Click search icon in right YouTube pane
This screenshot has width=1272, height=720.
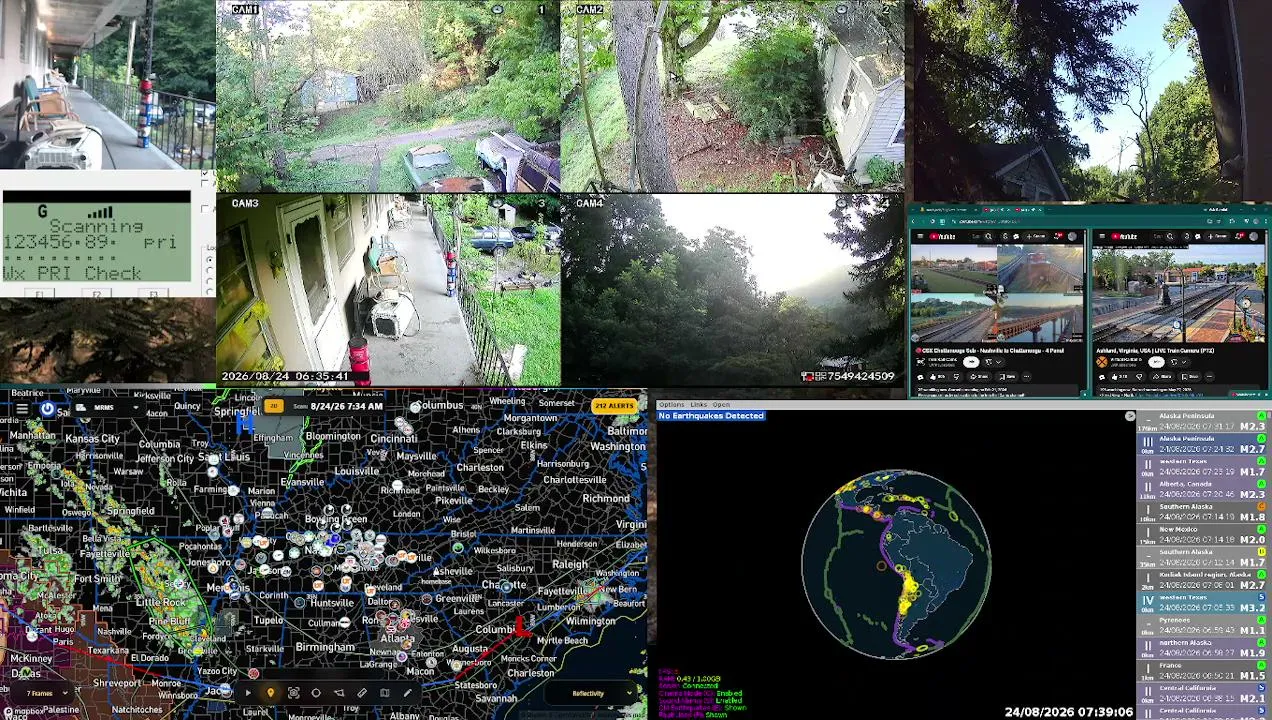pos(1170,236)
